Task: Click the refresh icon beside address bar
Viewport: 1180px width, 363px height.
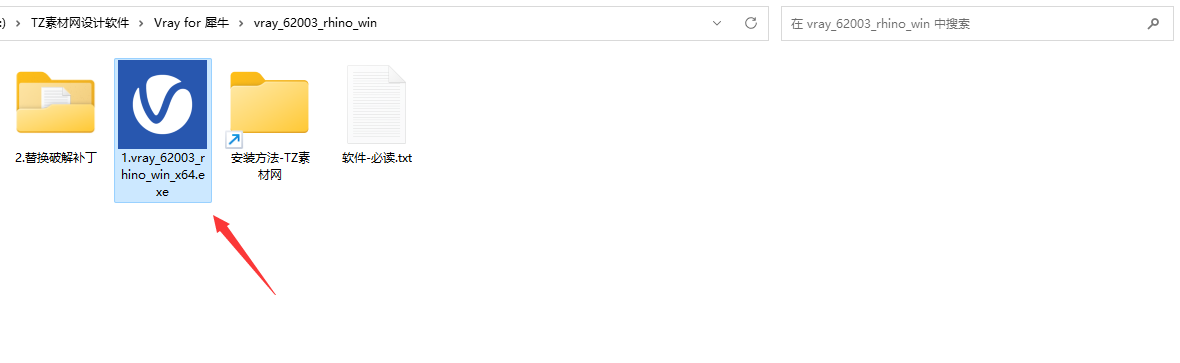Action: pyautogui.click(x=750, y=23)
